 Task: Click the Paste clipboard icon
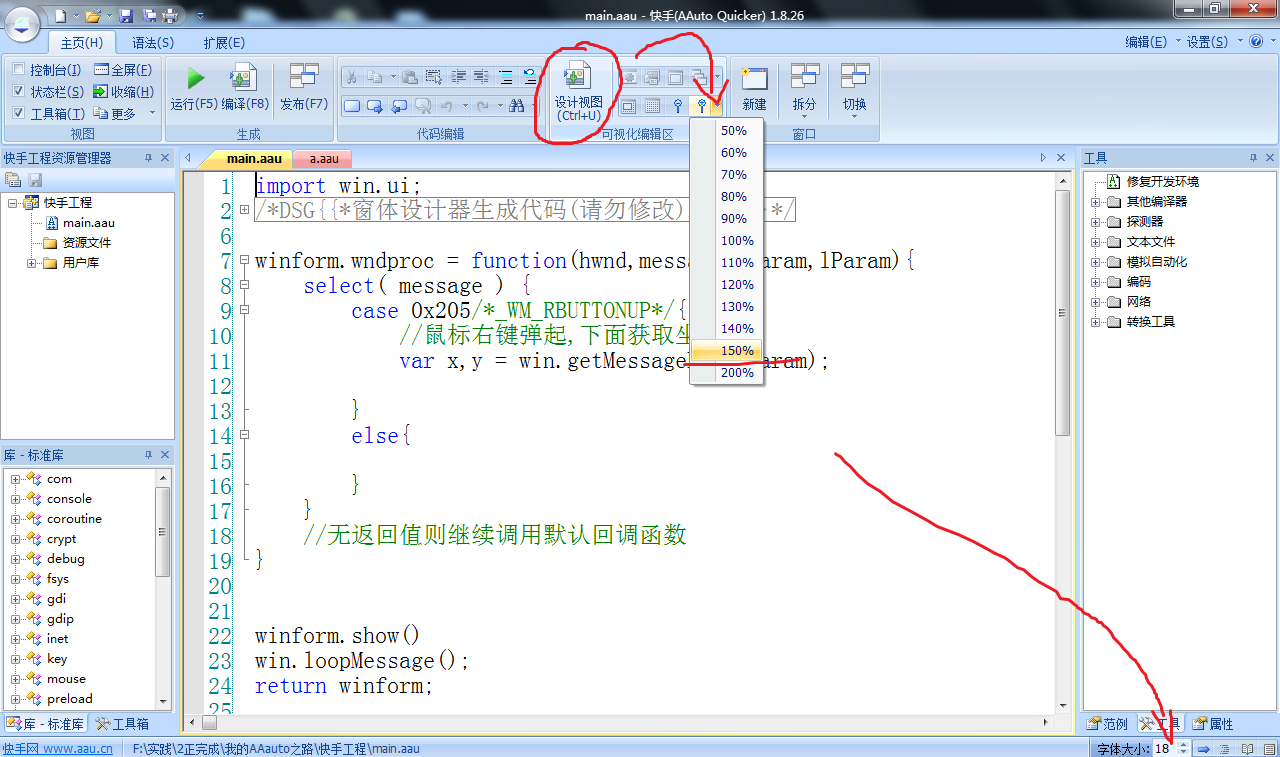tap(410, 77)
